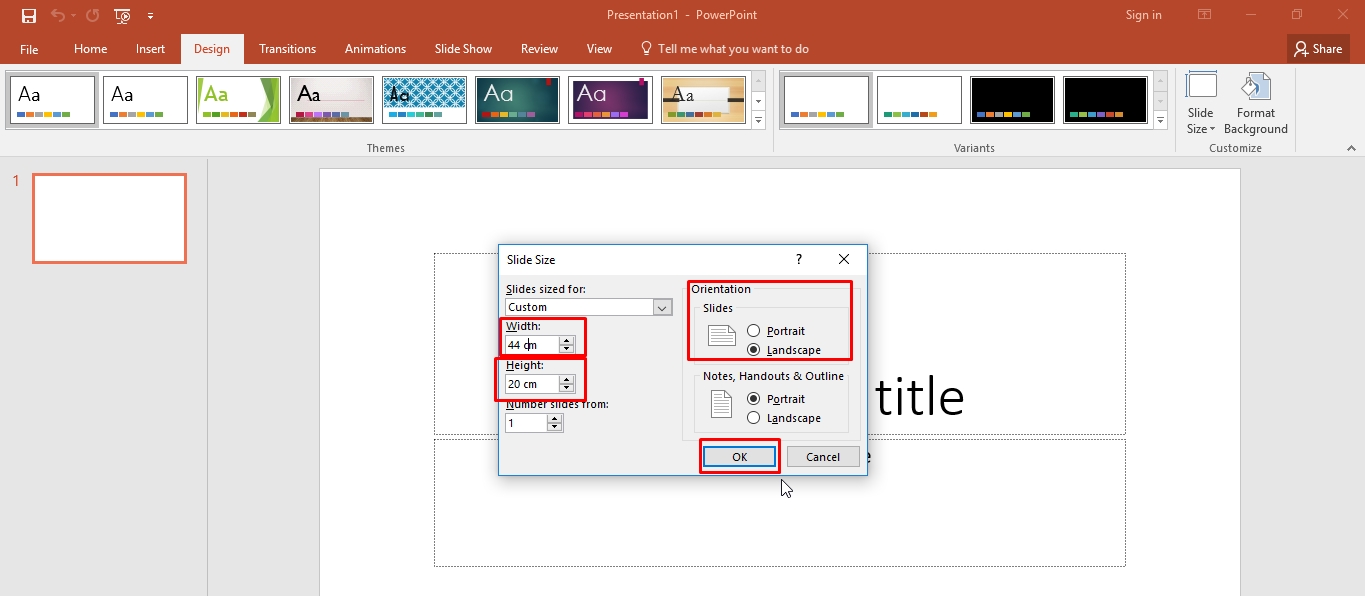Select Landscape for Notes, Handouts & Outline

coord(753,418)
